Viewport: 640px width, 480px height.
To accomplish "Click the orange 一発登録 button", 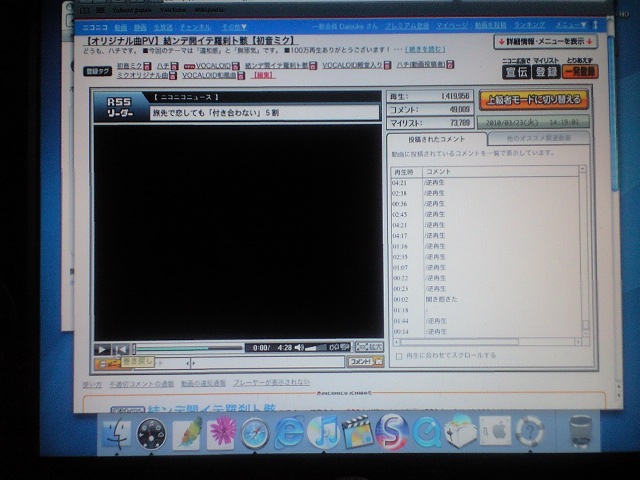I will click(x=580, y=72).
